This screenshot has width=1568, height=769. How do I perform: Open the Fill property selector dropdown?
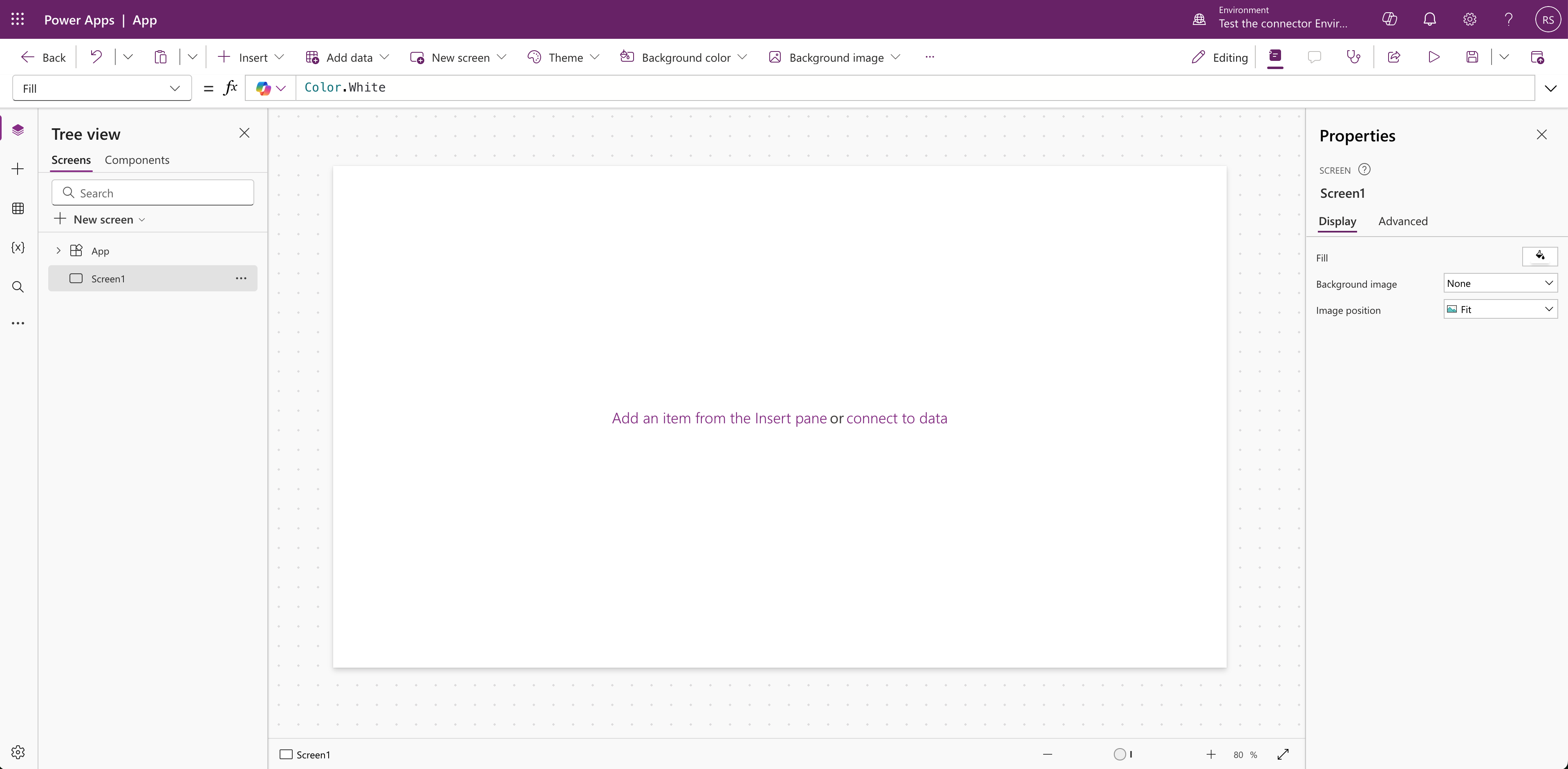[102, 88]
